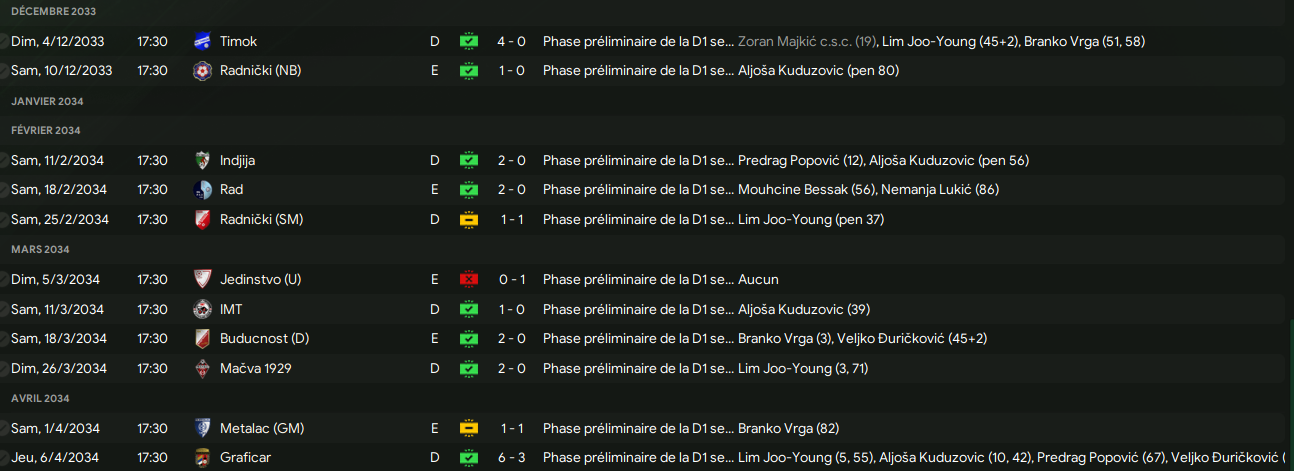
Task: Select the Sam, 25/2/2034 fixture date
Action: tap(59, 220)
